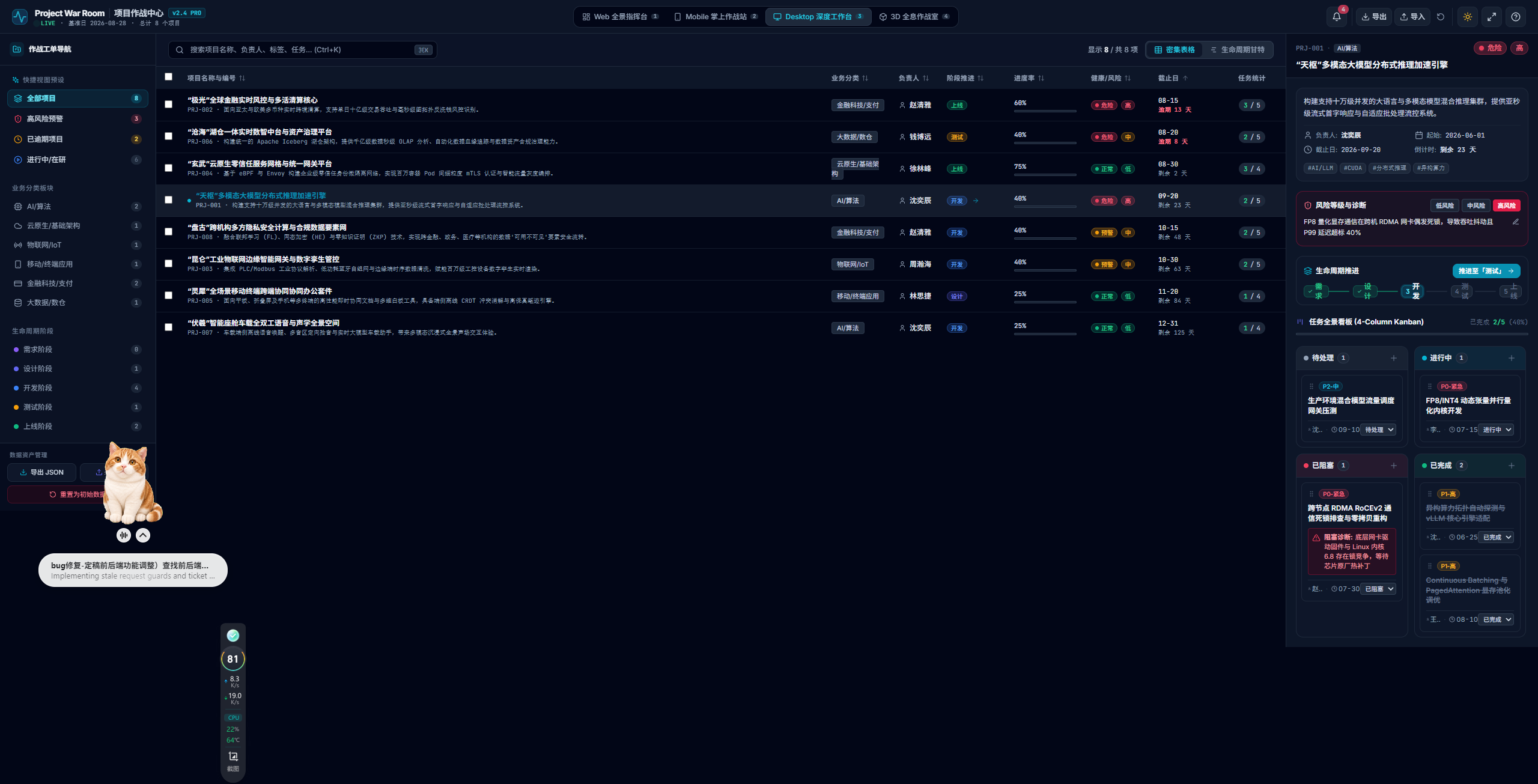Viewport: 1538px width, 784px height.
Task: Click the edit pencil in risk diagnosis card
Action: coord(1516,222)
